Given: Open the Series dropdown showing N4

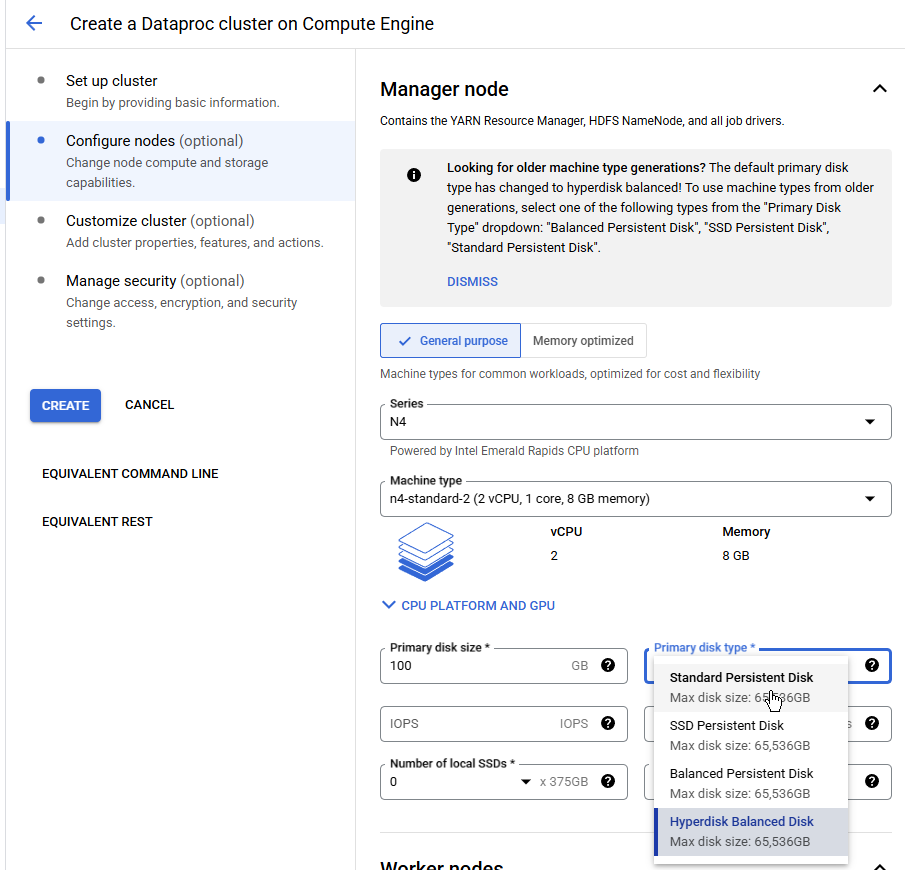Looking at the screenshot, I should point(635,422).
